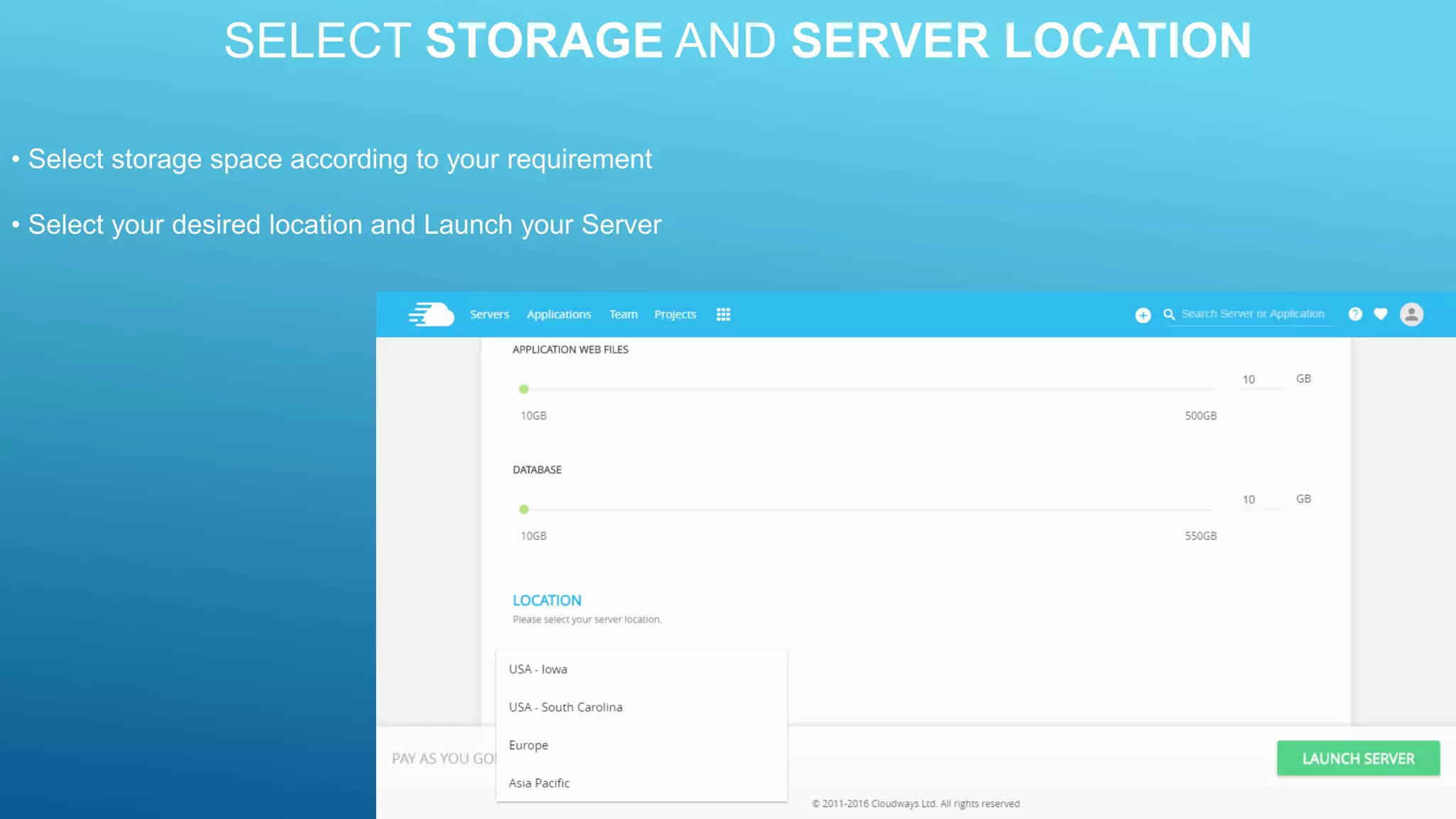Select USA - South Carolina location
1456x819 pixels.
(641, 707)
